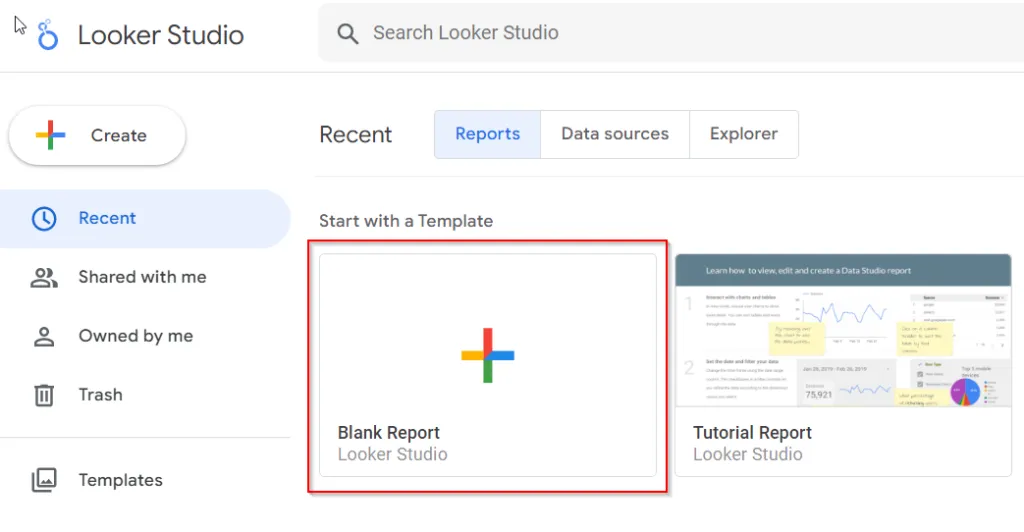Switch to the Explorer tab
The height and width of the screenshot is (532, 1024).
744,134
